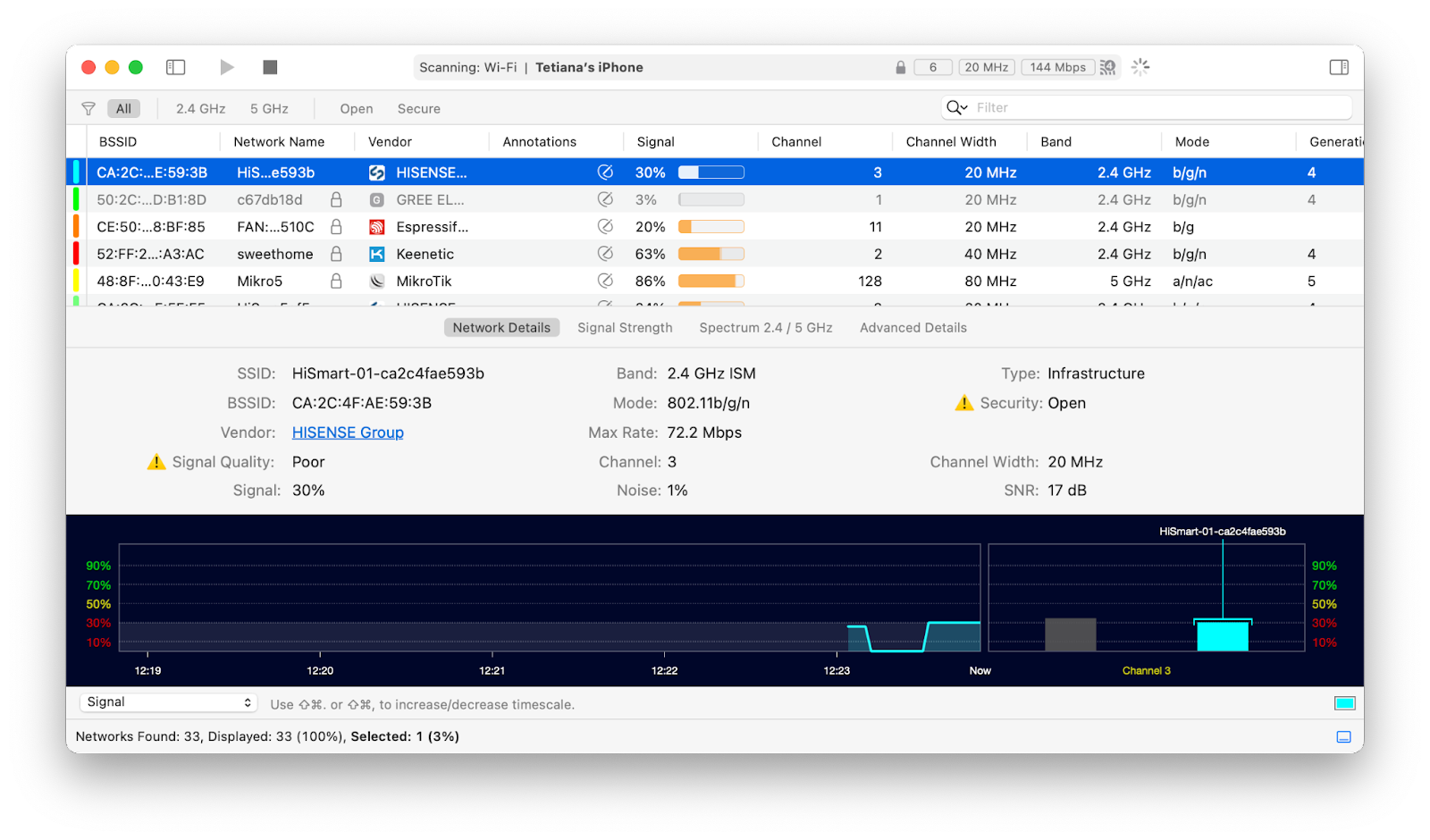Click the 144 Mbps toolbar badge
This screenshot has width=1430, height=840.
click(x=1058, y=67)
